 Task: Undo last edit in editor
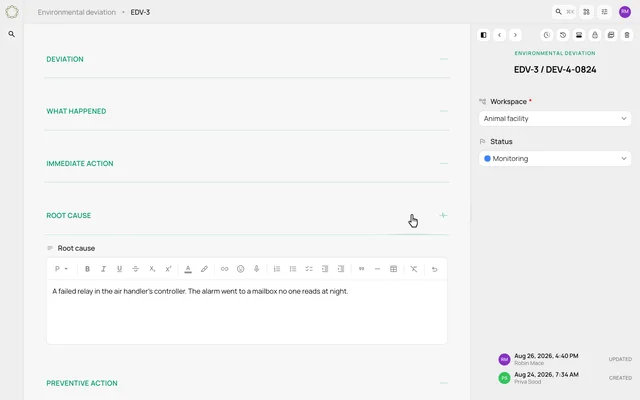coord(434,269)
